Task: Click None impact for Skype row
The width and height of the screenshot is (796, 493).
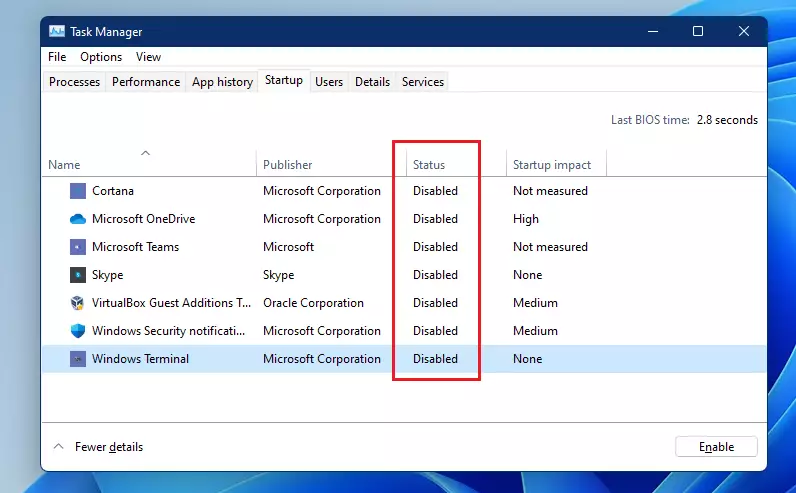Action: [x=527, y=275]
